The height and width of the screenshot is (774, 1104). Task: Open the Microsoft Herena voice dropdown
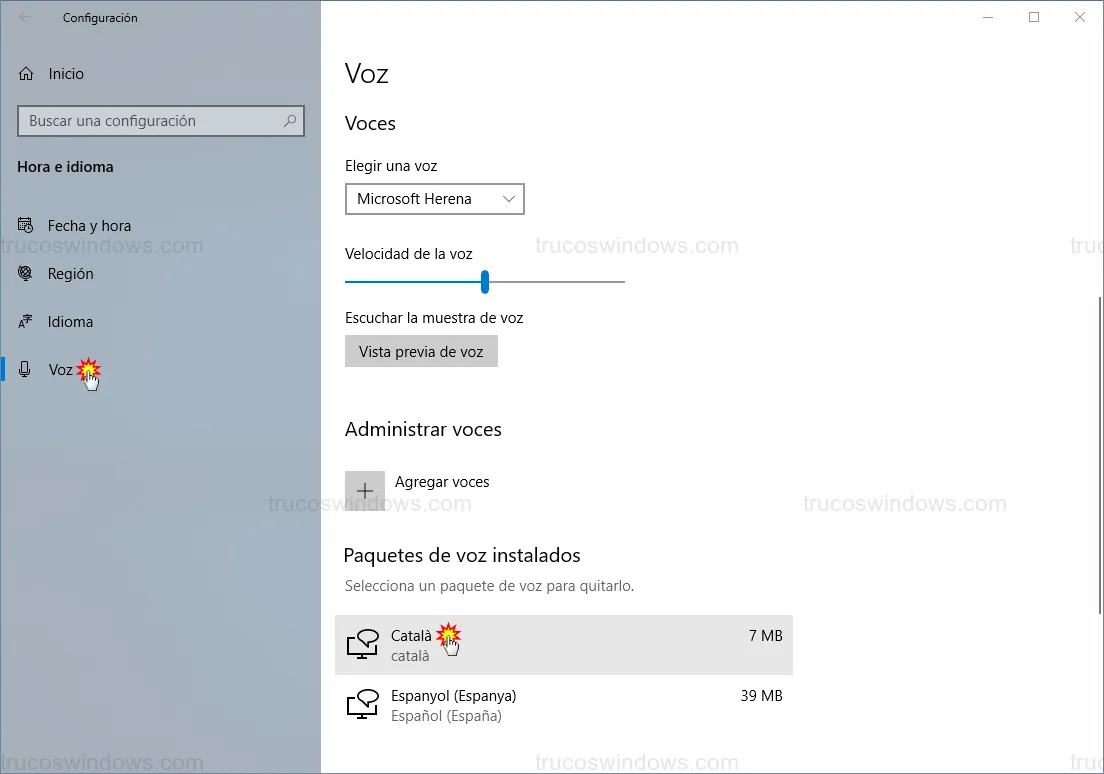pyautogui.click(x=435, y=199)
